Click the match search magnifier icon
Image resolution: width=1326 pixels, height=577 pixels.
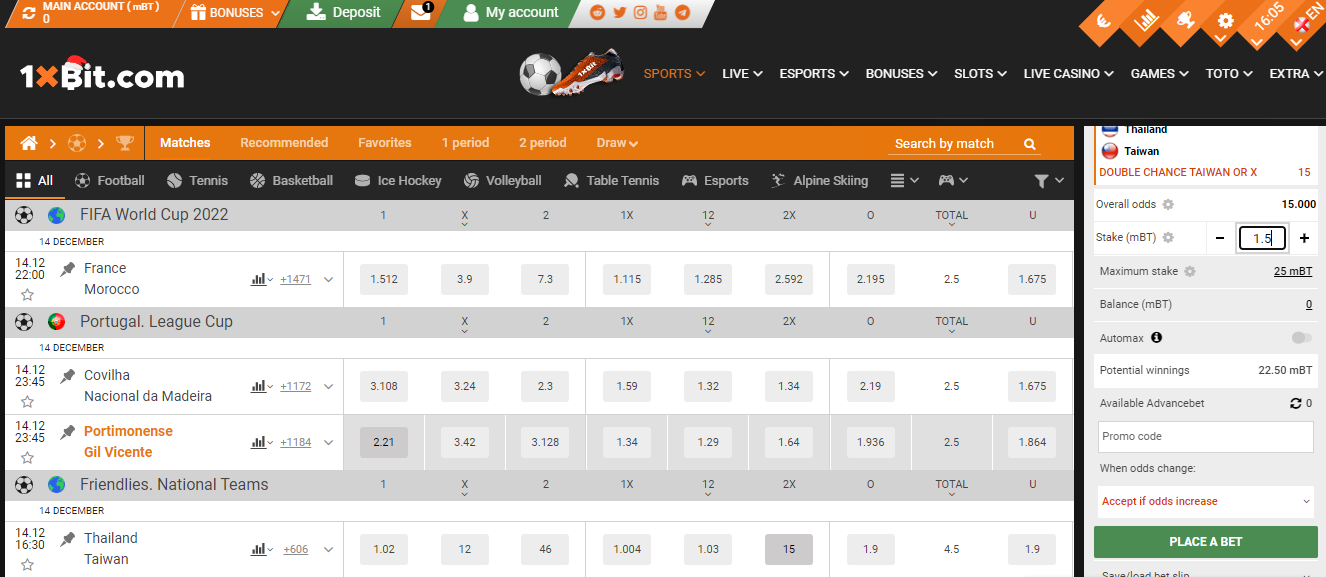coord(1029,143)
